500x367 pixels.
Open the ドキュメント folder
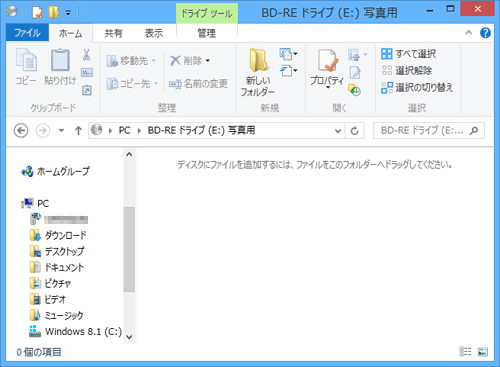(x=57, y=267)
